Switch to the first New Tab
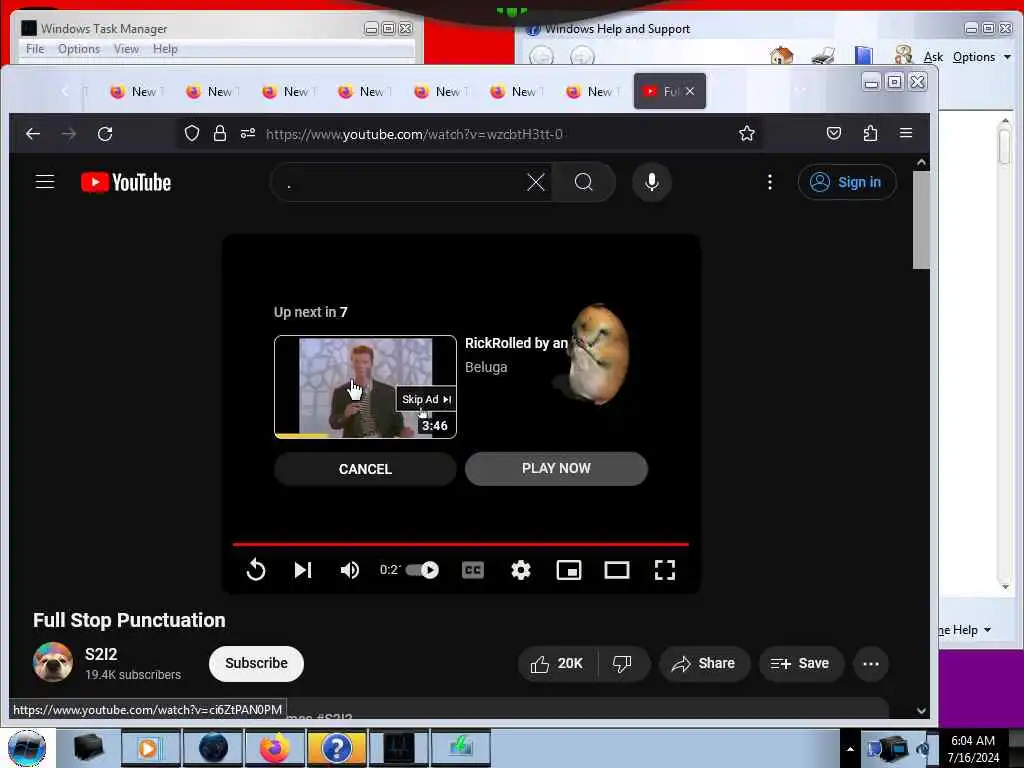 [x=136, y=92]
